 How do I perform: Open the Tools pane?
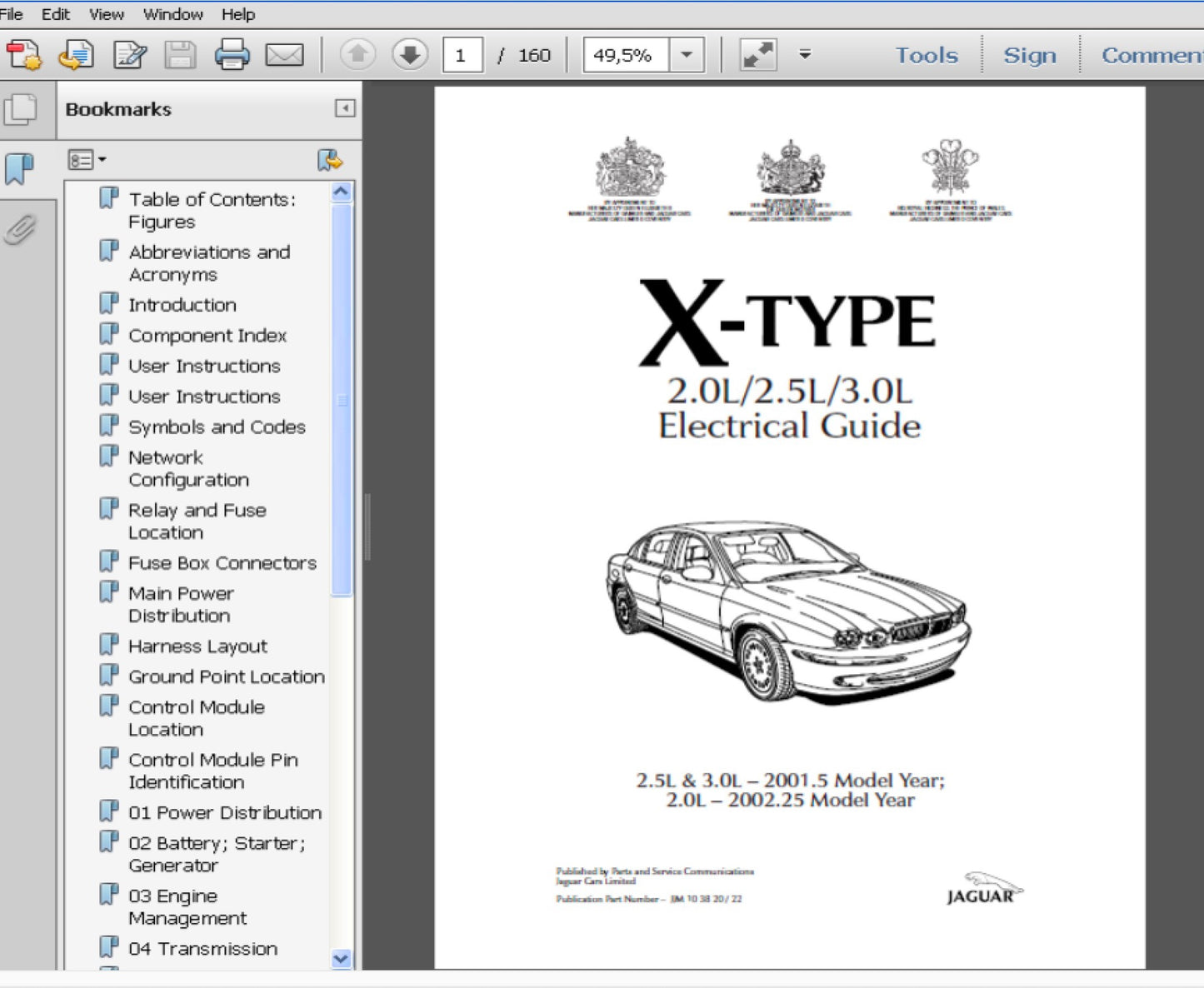pos(926,55)
